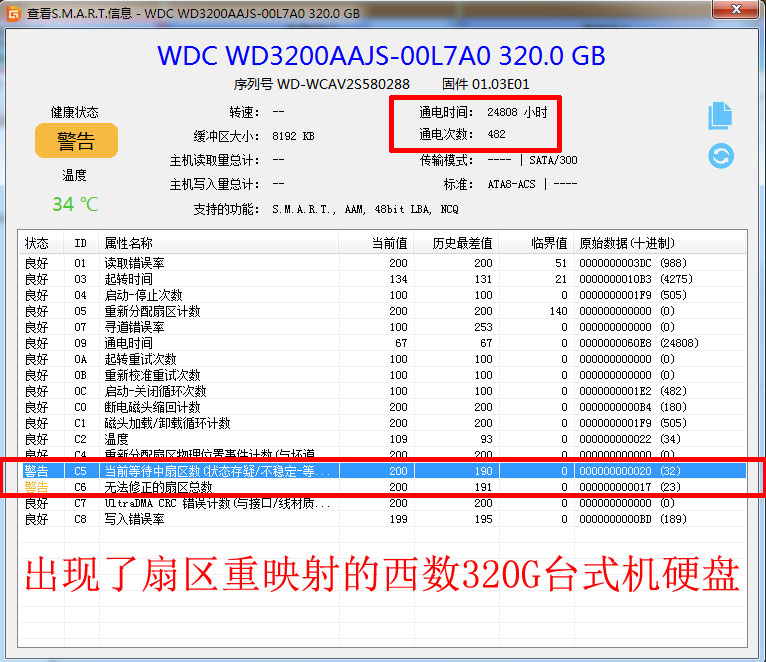
Task: Select the 重新校准重试次数 row
Action: coord(382,375)
